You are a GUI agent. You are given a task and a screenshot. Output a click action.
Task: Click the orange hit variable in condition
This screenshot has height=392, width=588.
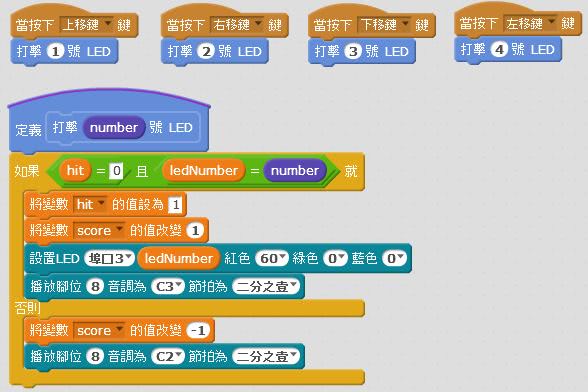[75, 171]
